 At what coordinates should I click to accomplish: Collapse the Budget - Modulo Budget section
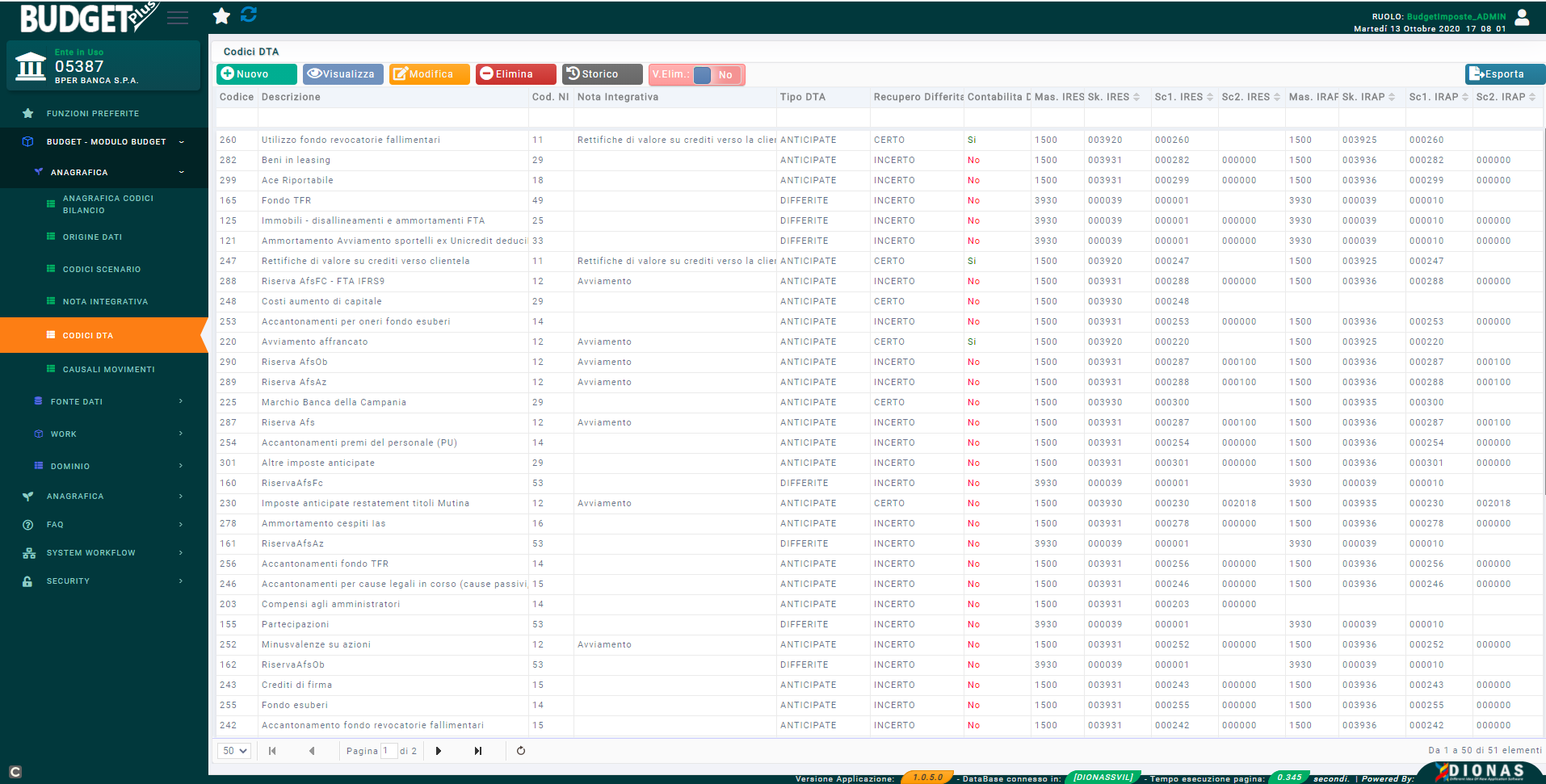[105, 141]
